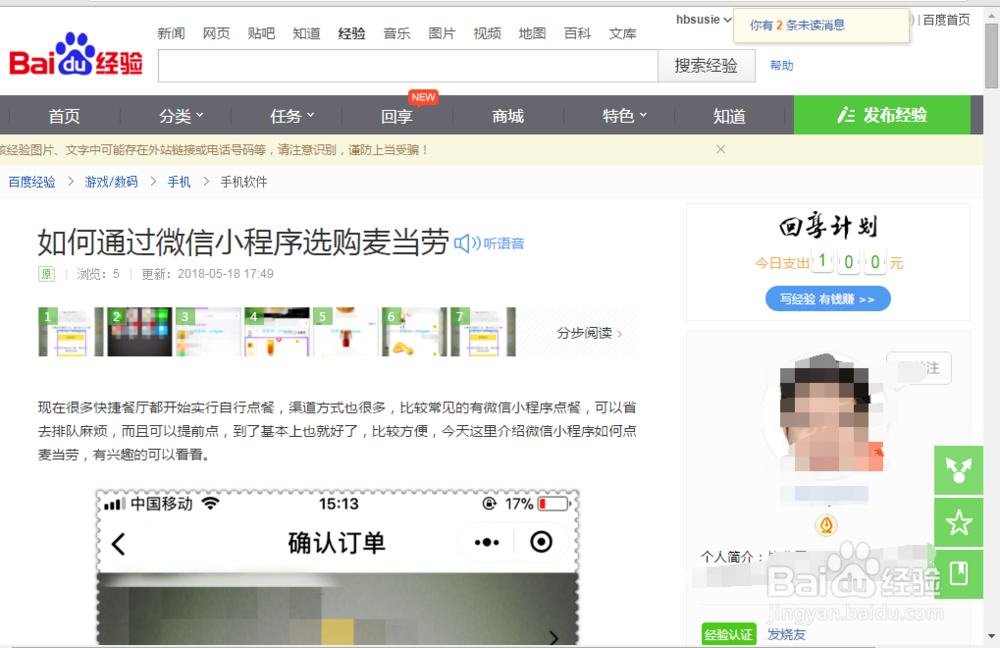Viewport: 1000px width, 648px height.
Task: Click the bookmark icon on right sidebar
Action: [x=958, y=574]
